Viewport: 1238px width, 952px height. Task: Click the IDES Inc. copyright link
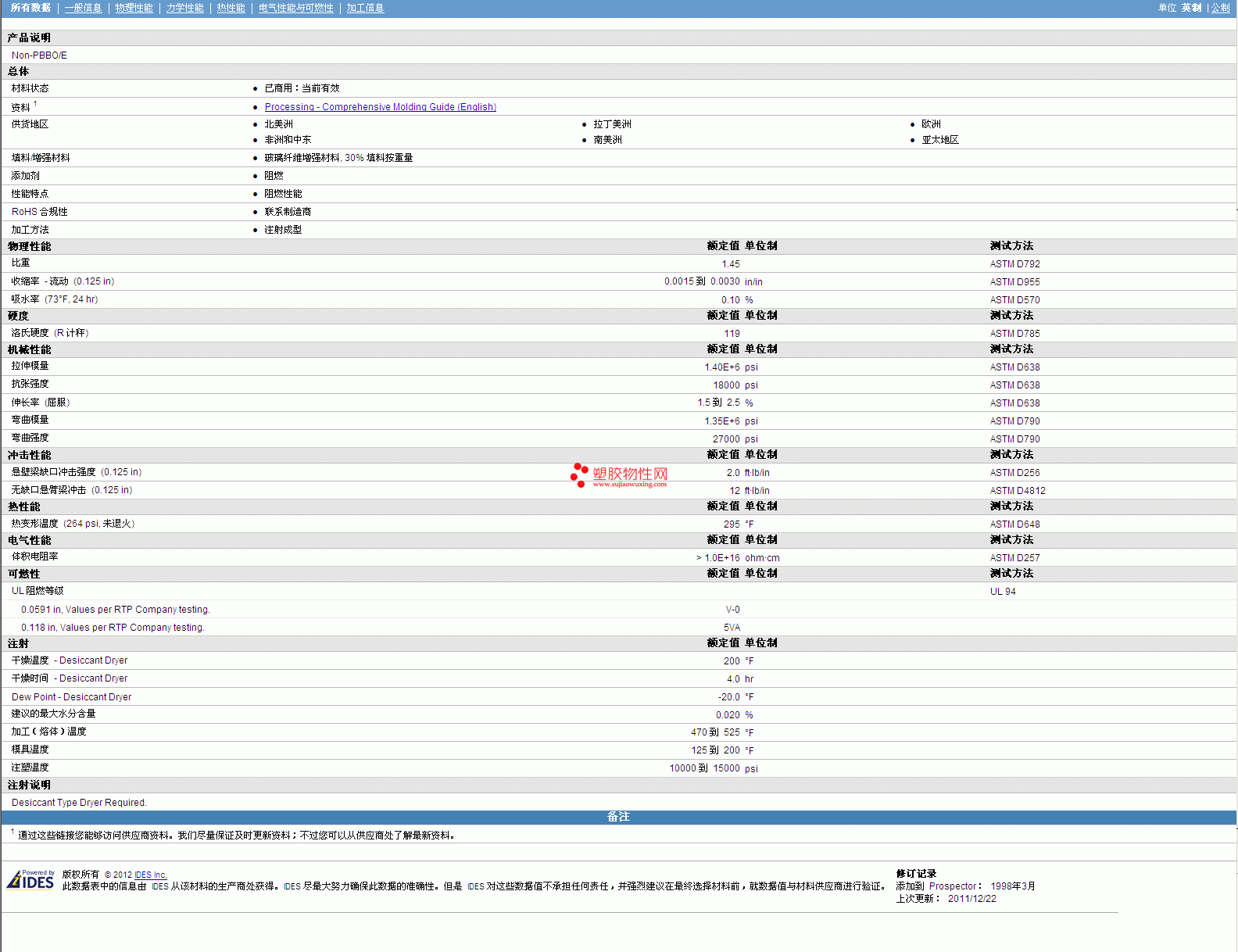click(150, 875)
